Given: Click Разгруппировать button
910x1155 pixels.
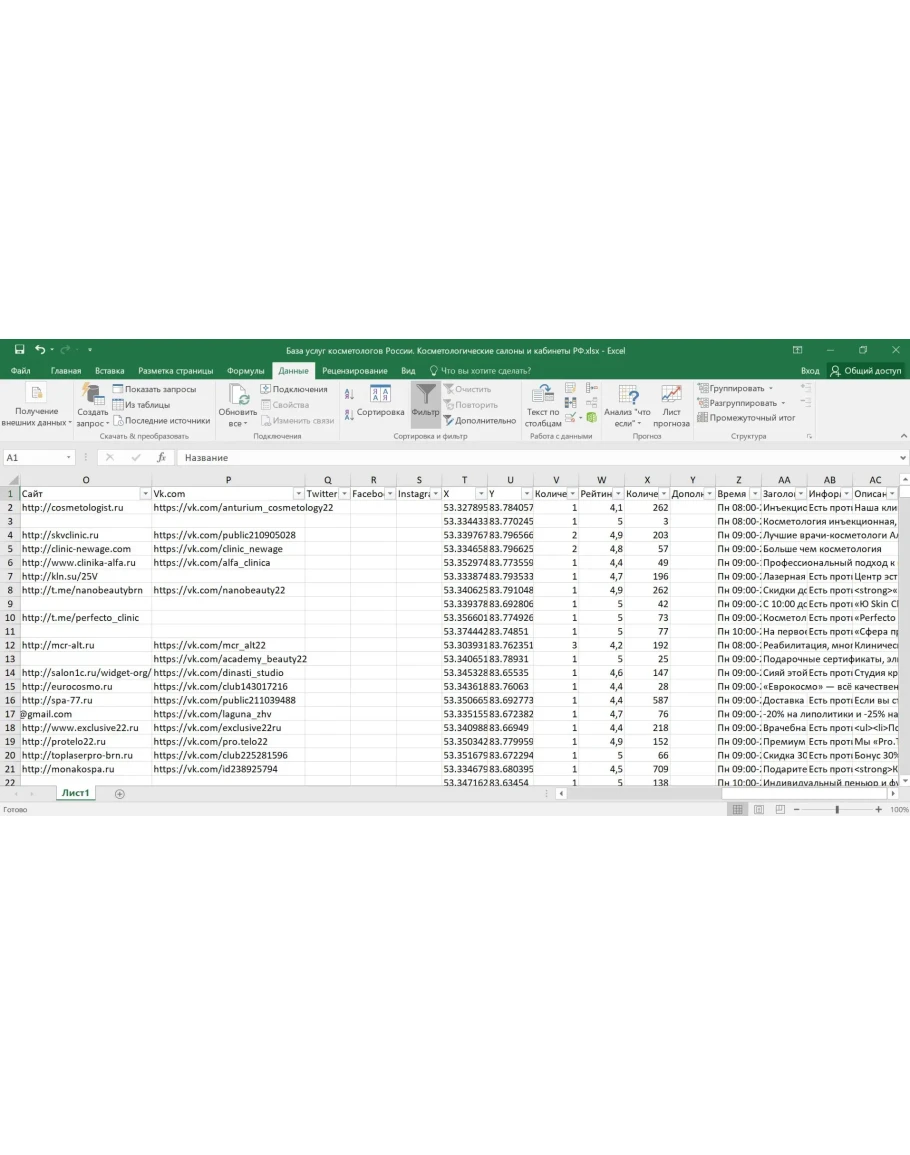Looking at the screenshot, I should (741, 403).
